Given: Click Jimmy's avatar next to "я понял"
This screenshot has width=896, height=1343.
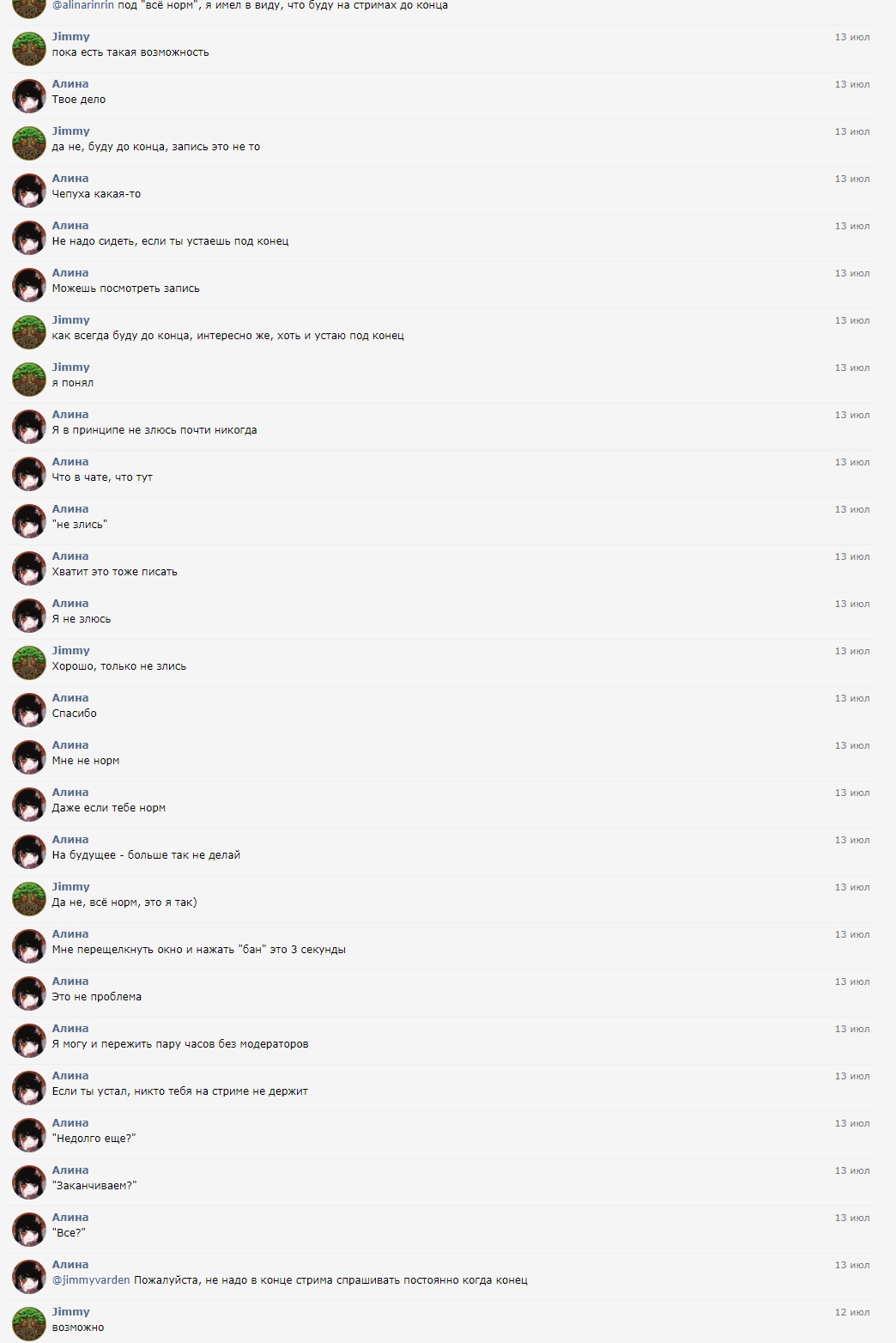Looking at the screenshot, I should 29,380.
